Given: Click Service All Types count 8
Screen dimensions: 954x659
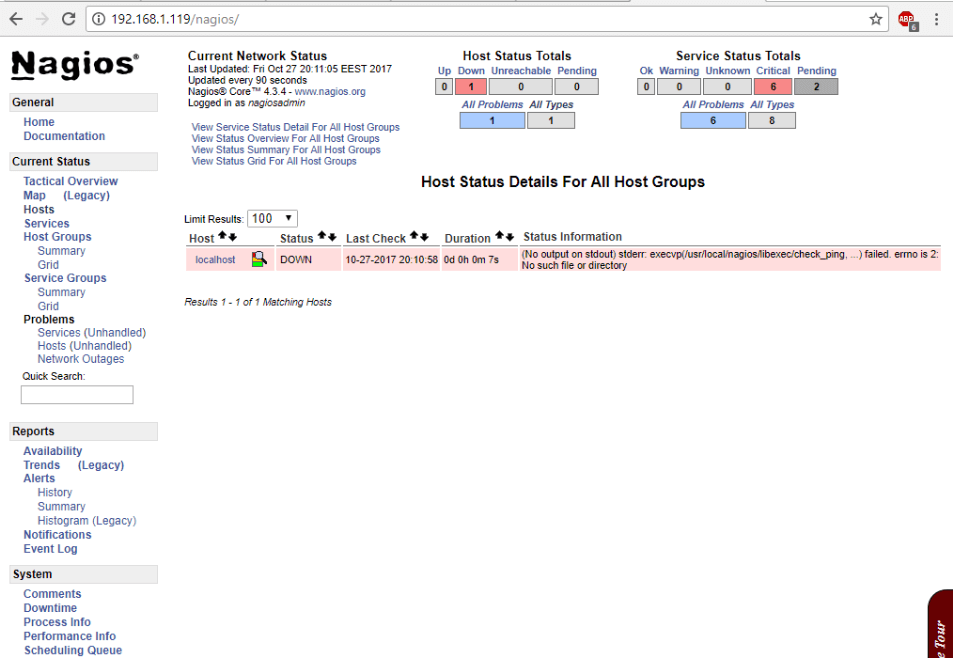Looking at the screenshot, I should [771, 120].
